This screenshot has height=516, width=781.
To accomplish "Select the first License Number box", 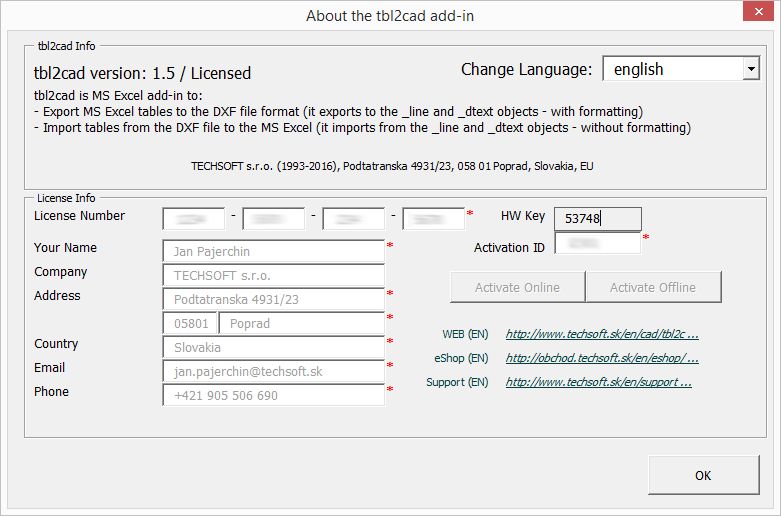I will point(194,219).
